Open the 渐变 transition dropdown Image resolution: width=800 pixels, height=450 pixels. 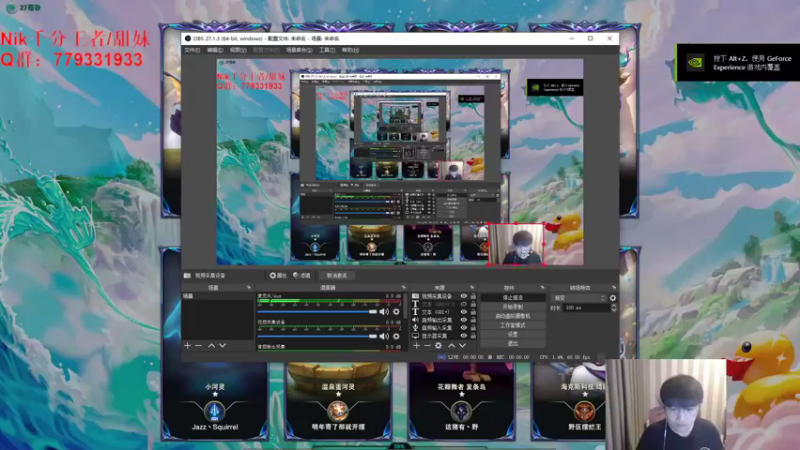pyautogui.click(x=580, y=298)
